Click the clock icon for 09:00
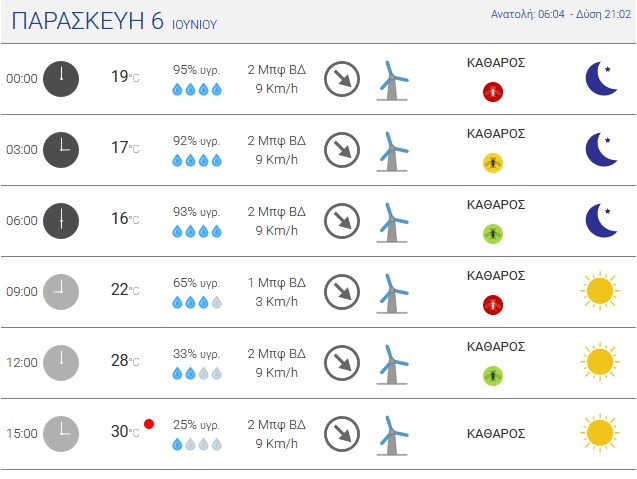The width and height of the screenshot is (637, 479). pyautogui.click(x=61, y=292)
